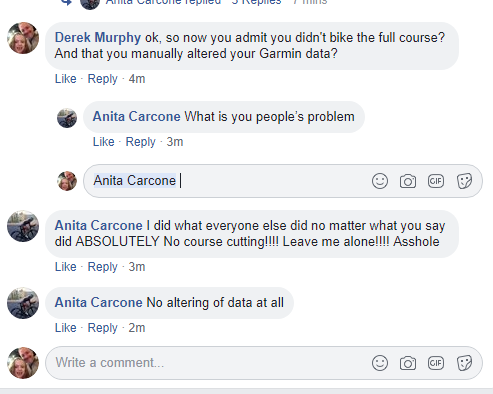Screen dimensions: 493x394
Task: Attach a photo in the reply box
Action: 408,181
